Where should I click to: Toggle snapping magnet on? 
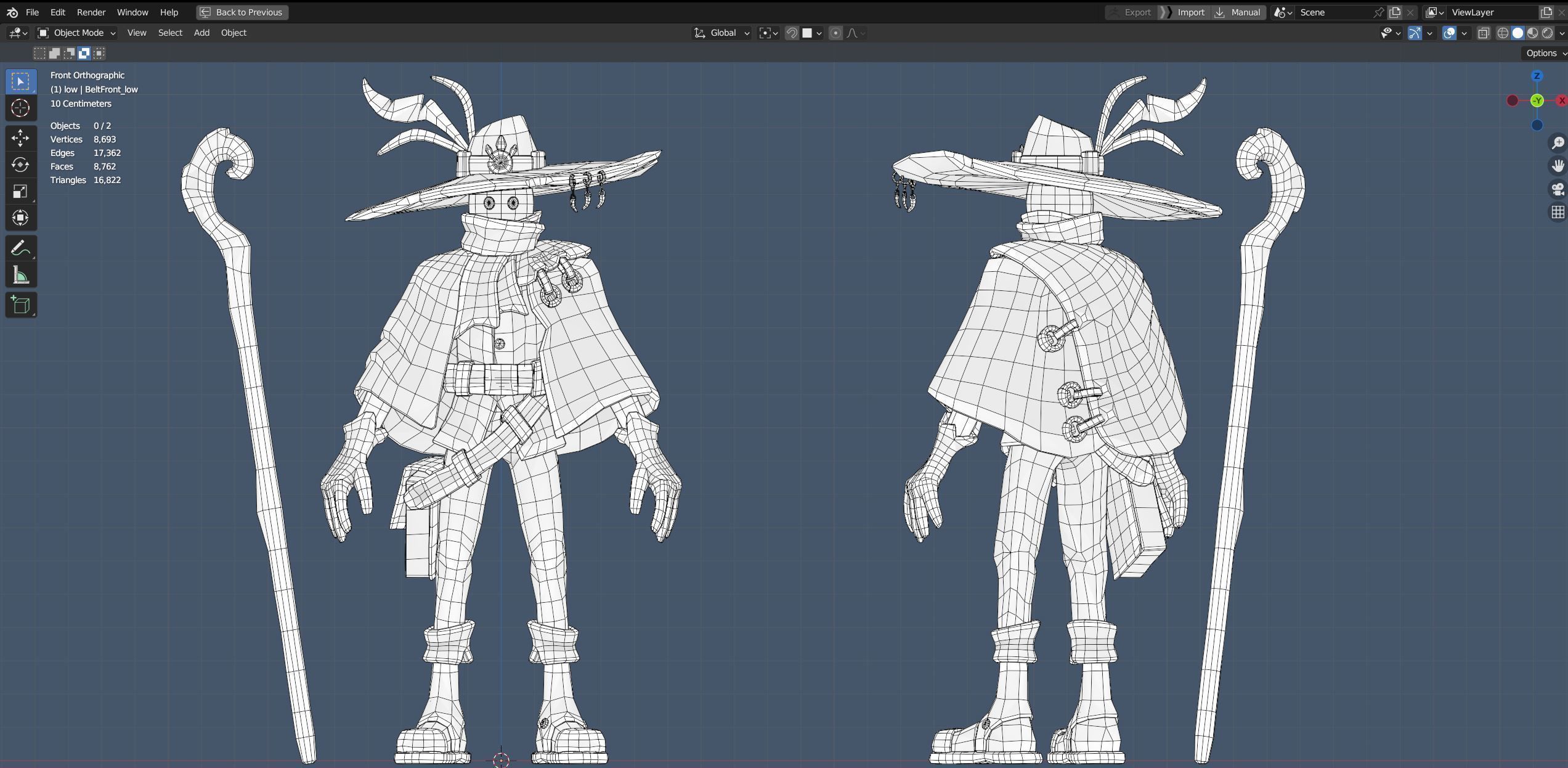792,33
